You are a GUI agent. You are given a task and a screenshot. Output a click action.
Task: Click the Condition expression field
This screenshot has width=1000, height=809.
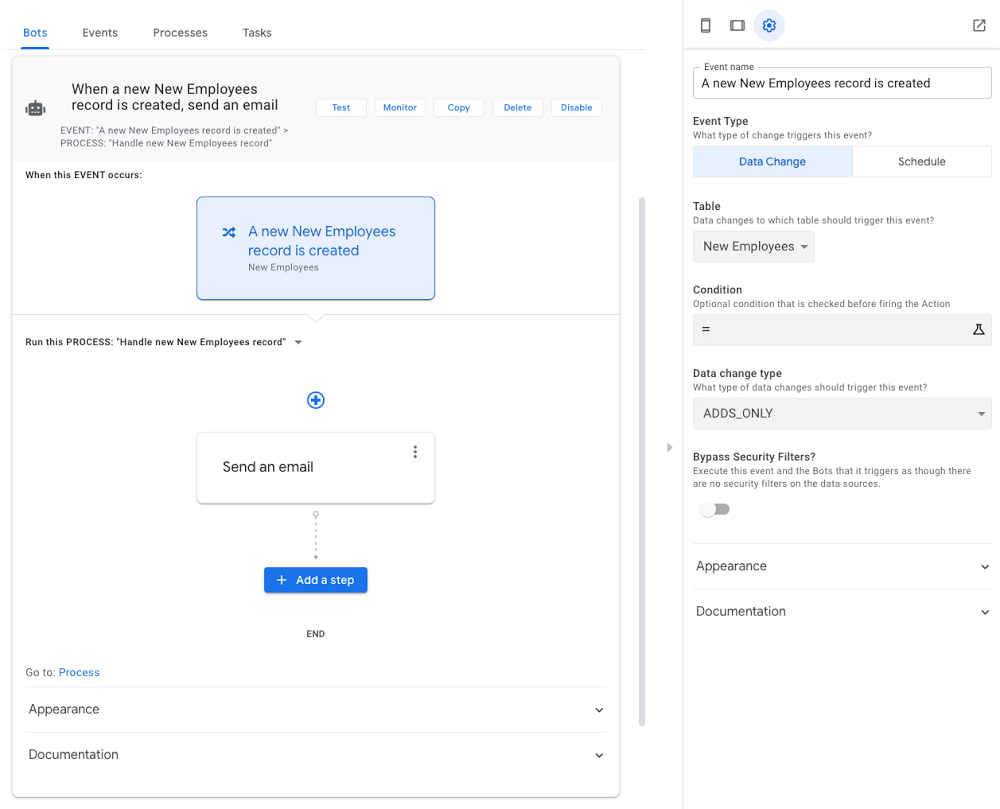coord(842,330)
